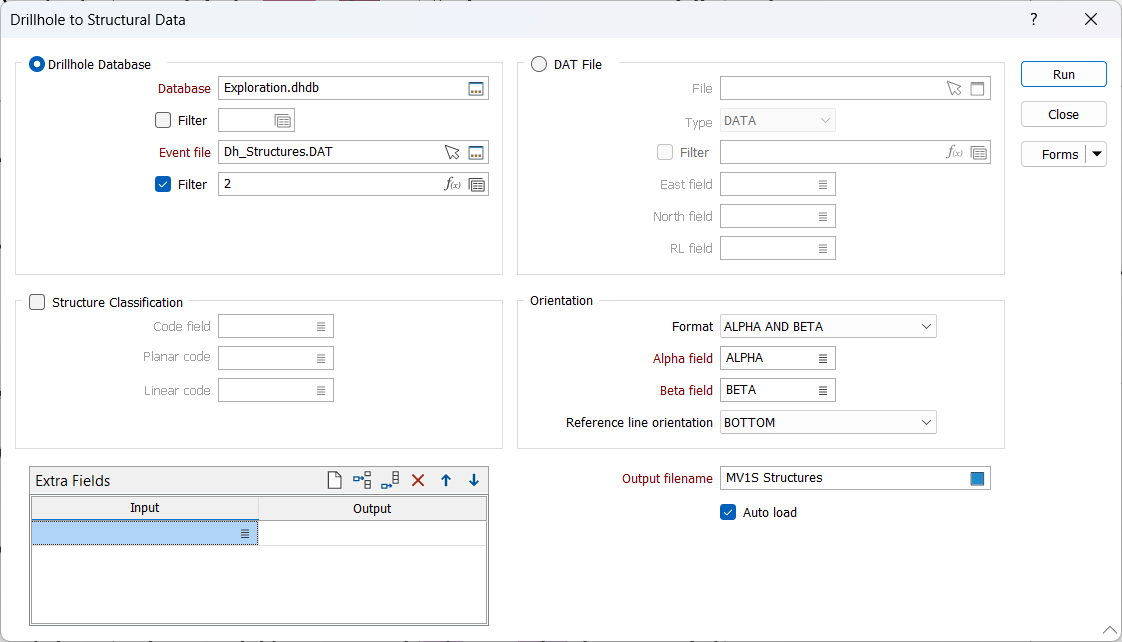Open the Database file browser

476,88
